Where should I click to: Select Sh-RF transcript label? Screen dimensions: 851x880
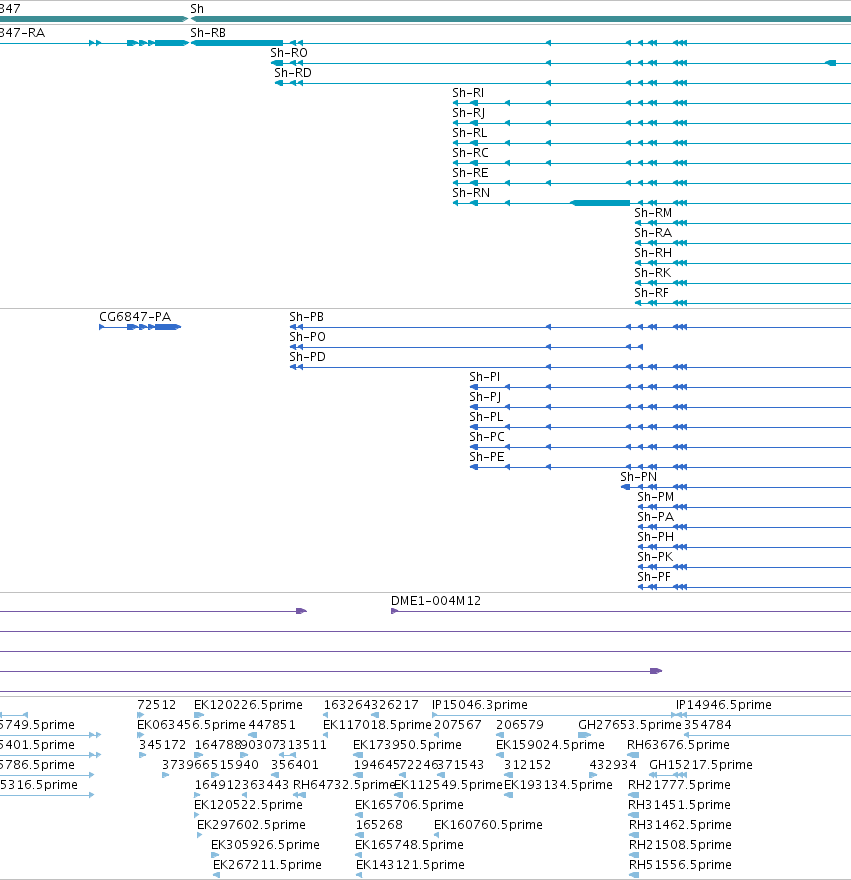pyautogui.click(x=651, y=293)
